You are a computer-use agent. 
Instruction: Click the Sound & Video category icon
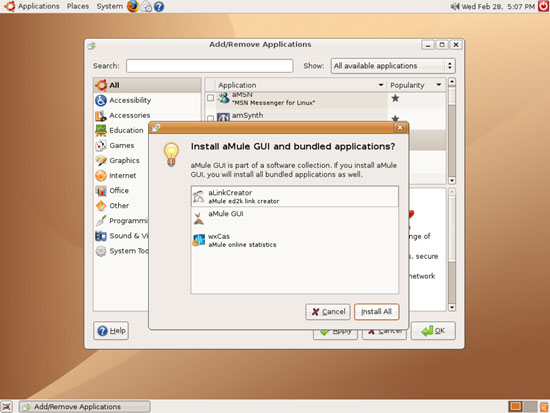(x=101, y=236)
